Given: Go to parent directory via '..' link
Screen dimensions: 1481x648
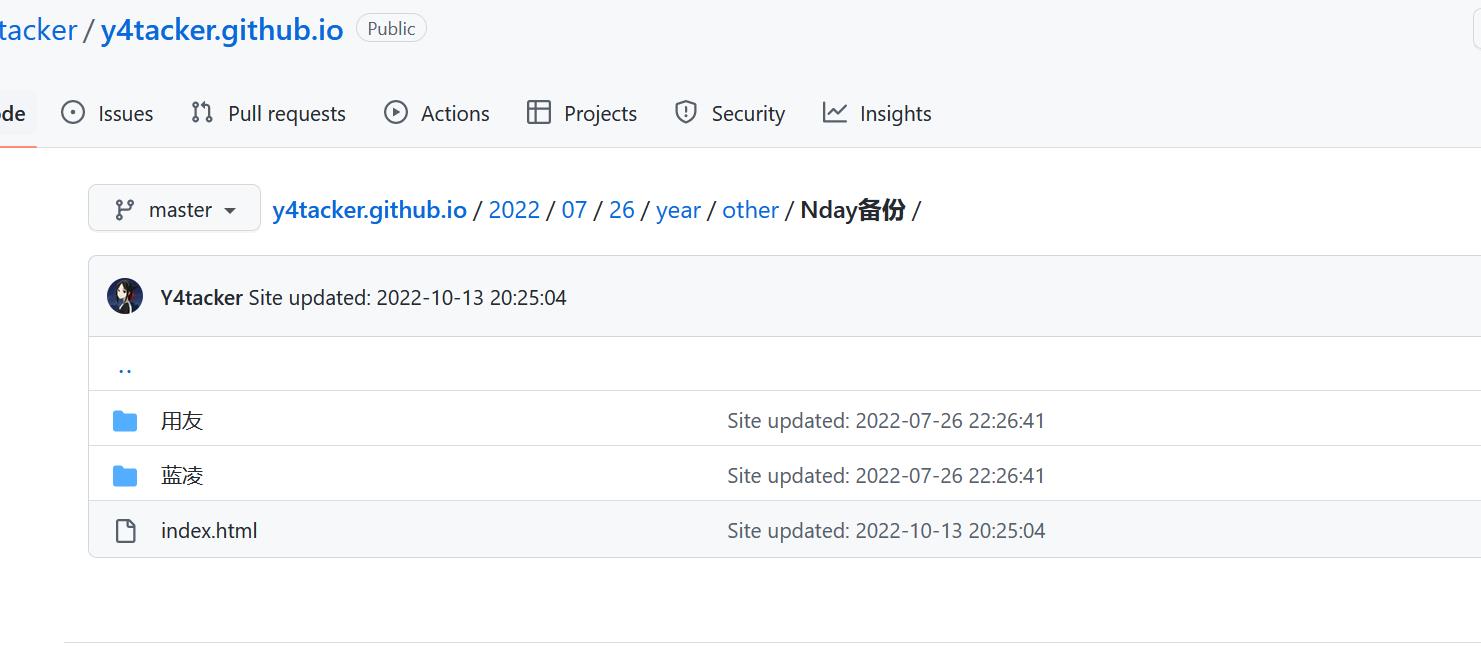Looking at the screenshot, I should coord(125,366).
